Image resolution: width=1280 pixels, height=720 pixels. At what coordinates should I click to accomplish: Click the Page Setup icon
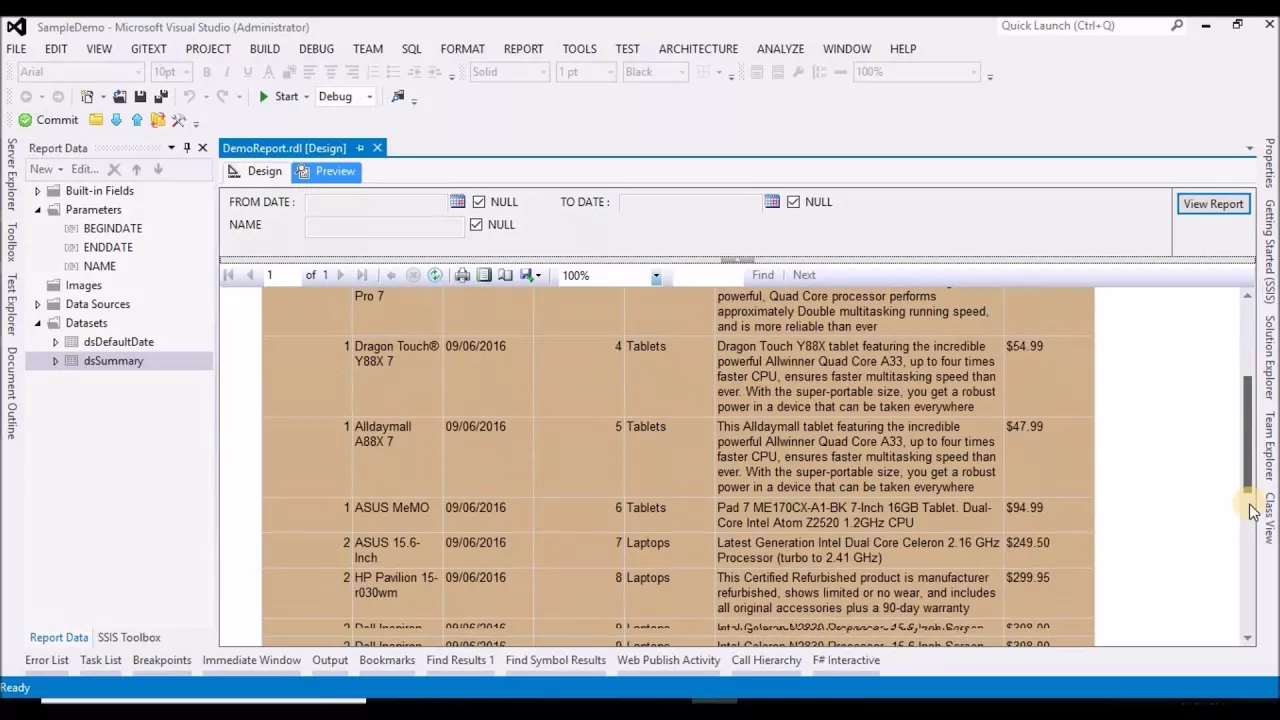tap(505, 275)
